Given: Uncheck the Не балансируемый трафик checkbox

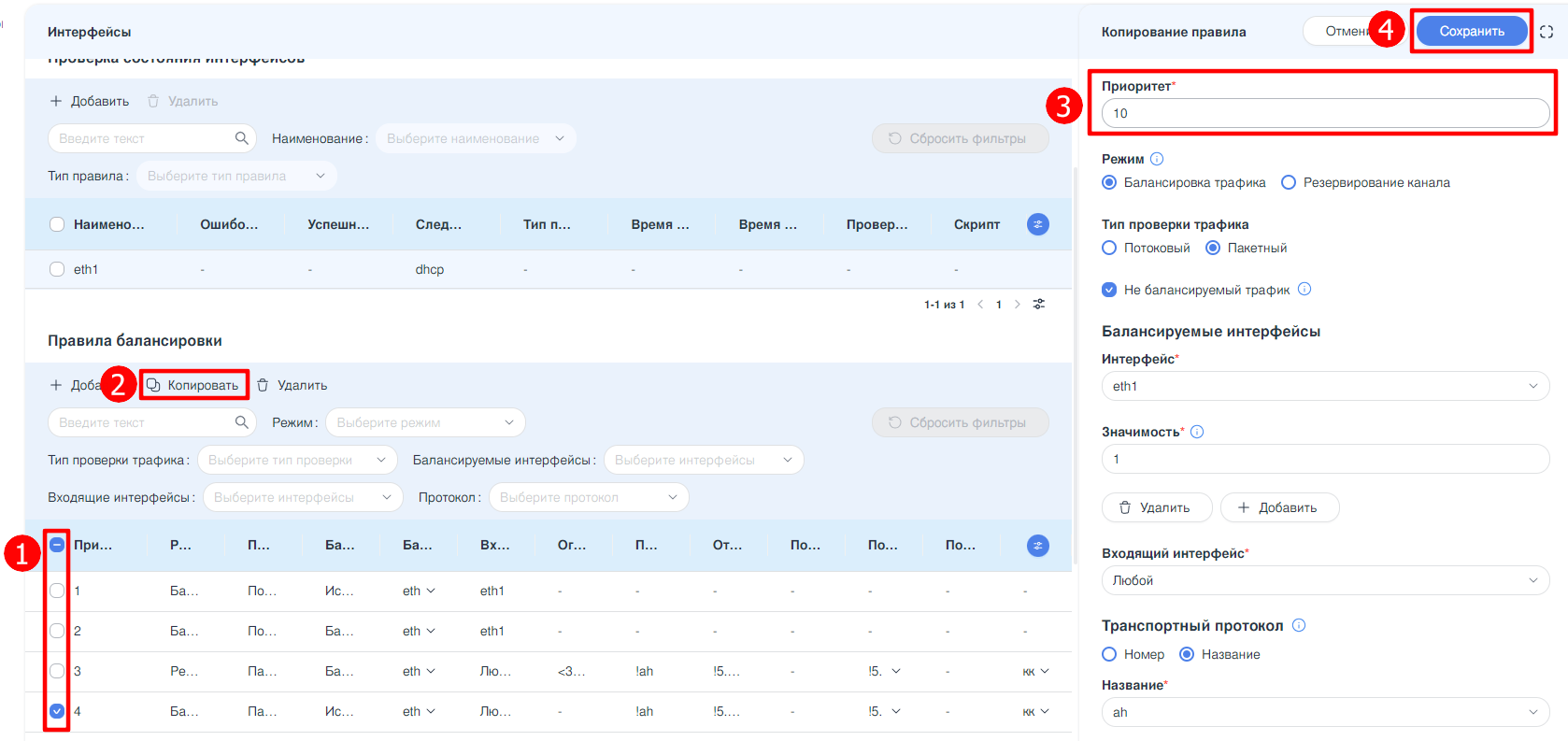Looking at the screenshot, I should click(x=1109, y=290).
